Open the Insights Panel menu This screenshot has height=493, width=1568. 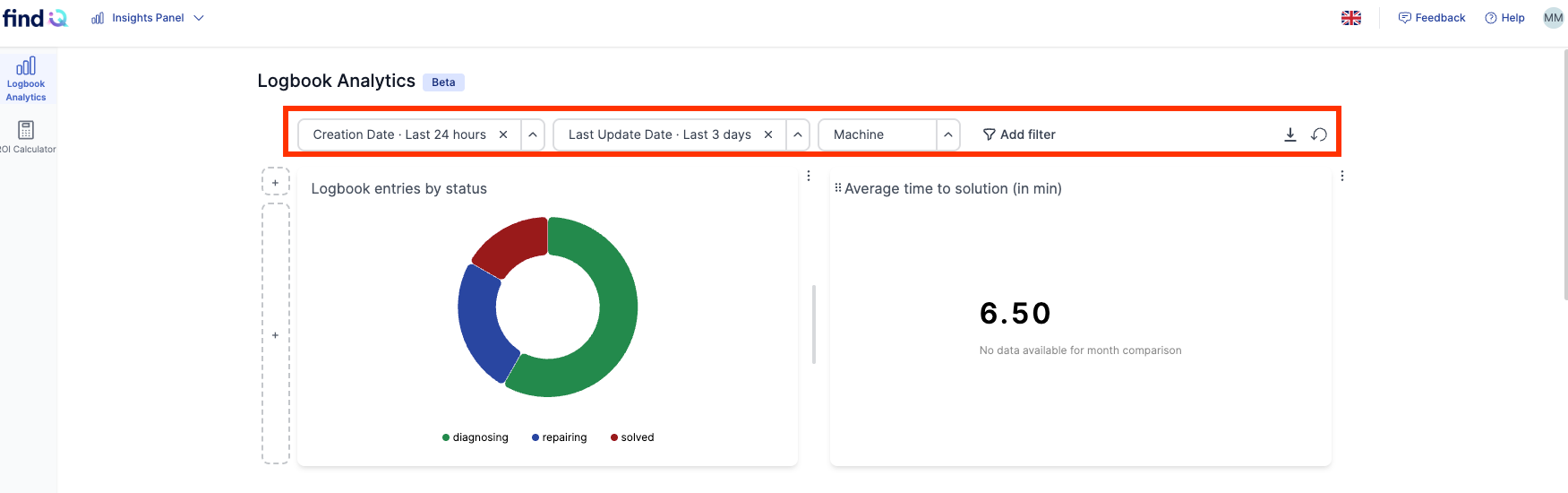pyautogui.click(x=148, y=18)
